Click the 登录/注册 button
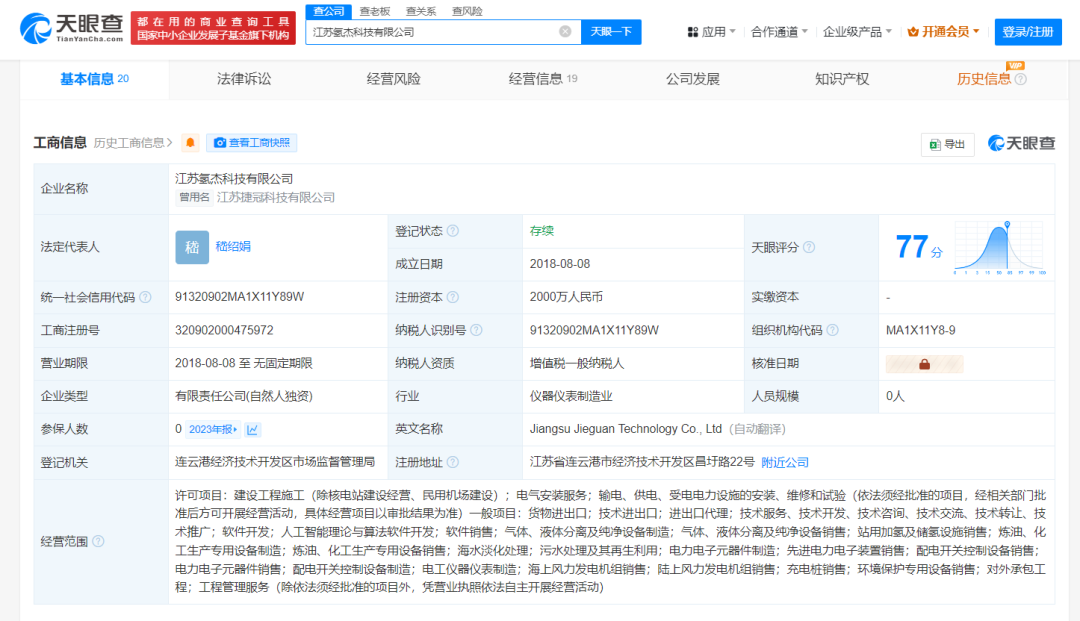 pos(1028,32)
